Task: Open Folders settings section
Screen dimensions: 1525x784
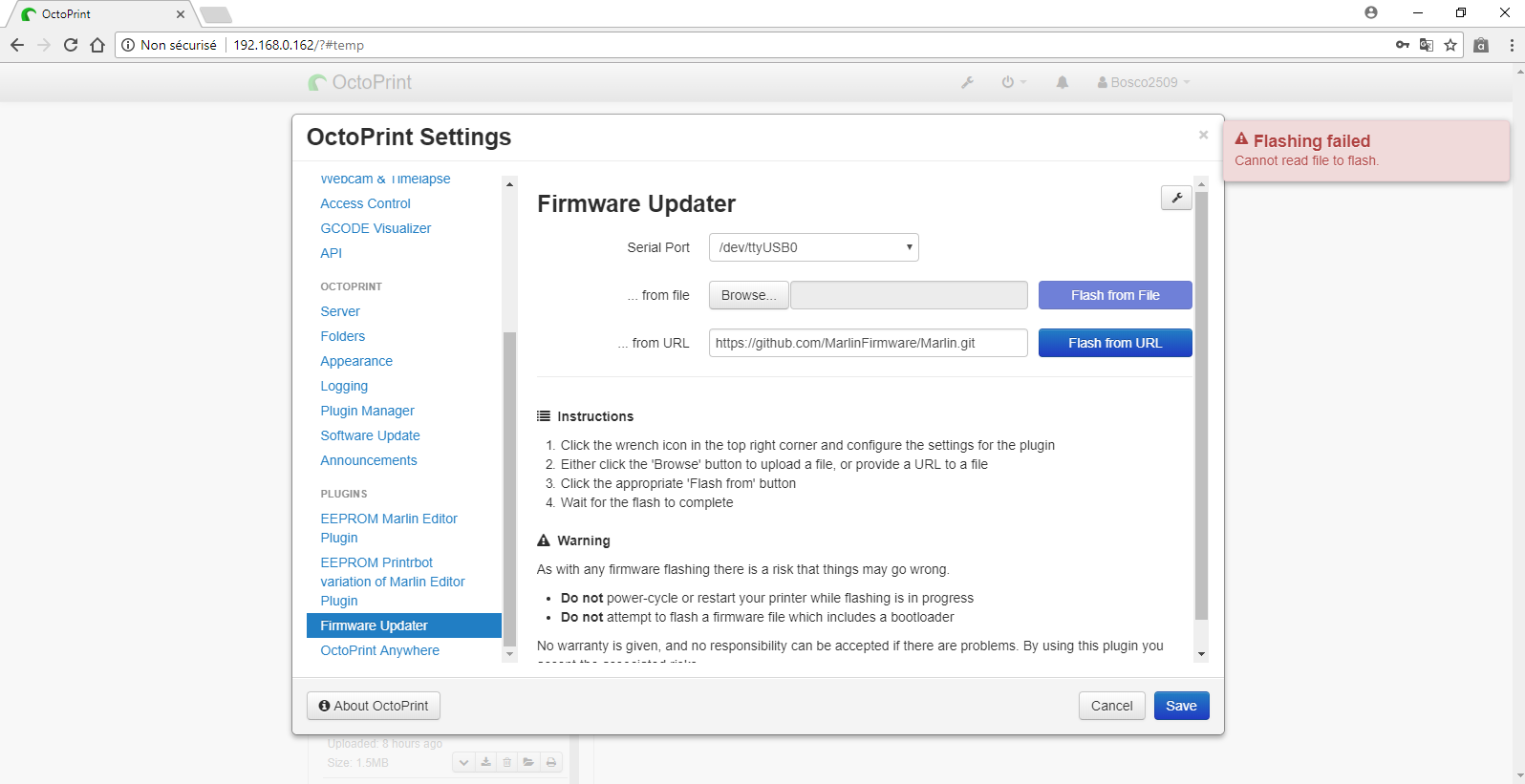Action: [x=342, y=336]
